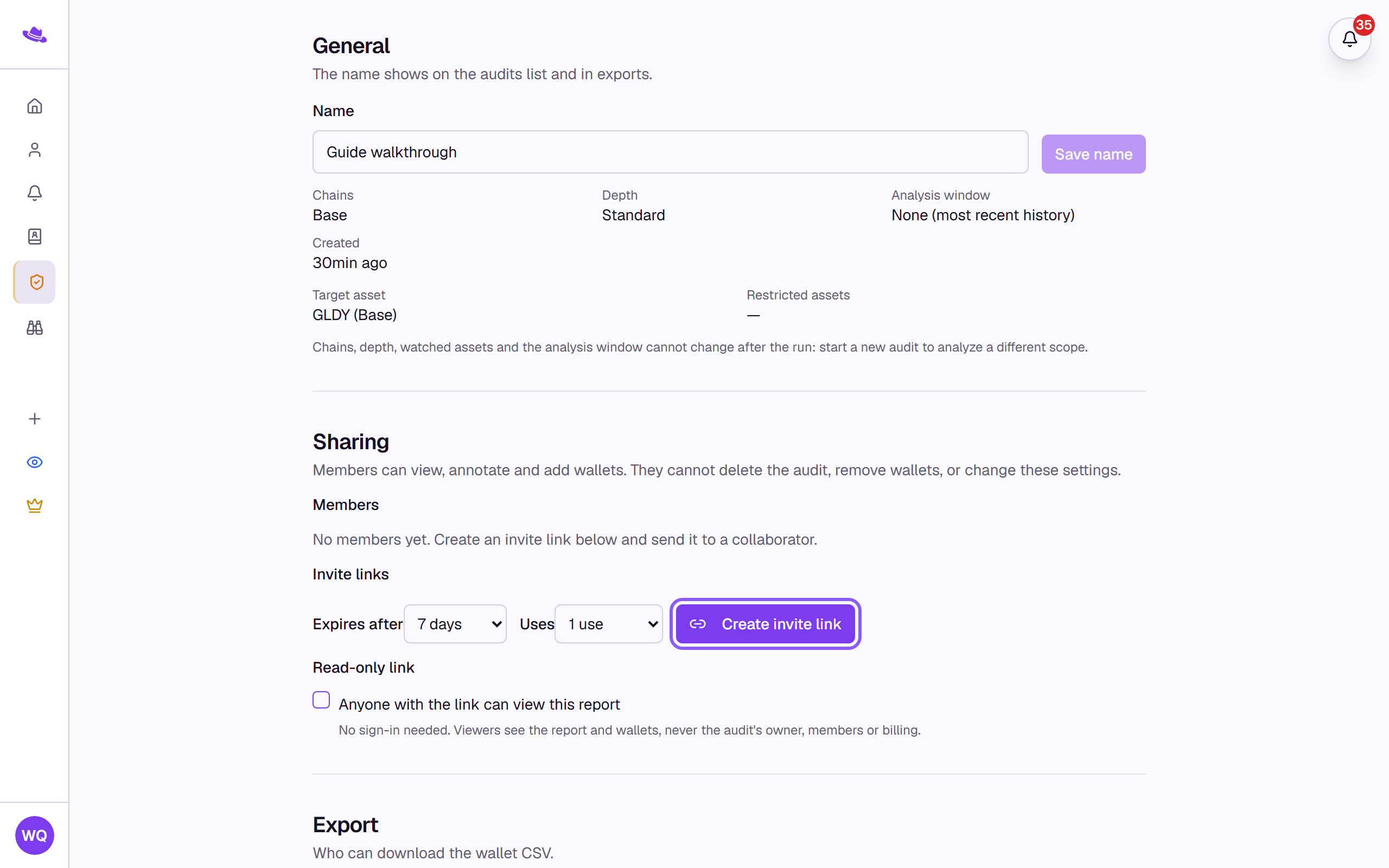
Task: Click the blue eye icon in the sidebar
Action: pyautogui.click(x=34, y=462)
